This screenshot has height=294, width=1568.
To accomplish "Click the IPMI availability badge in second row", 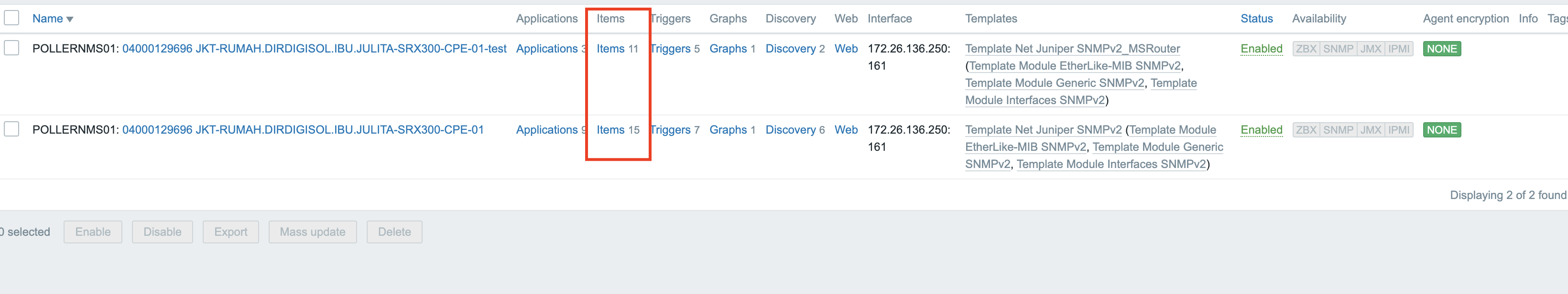I will point(1399,130).
